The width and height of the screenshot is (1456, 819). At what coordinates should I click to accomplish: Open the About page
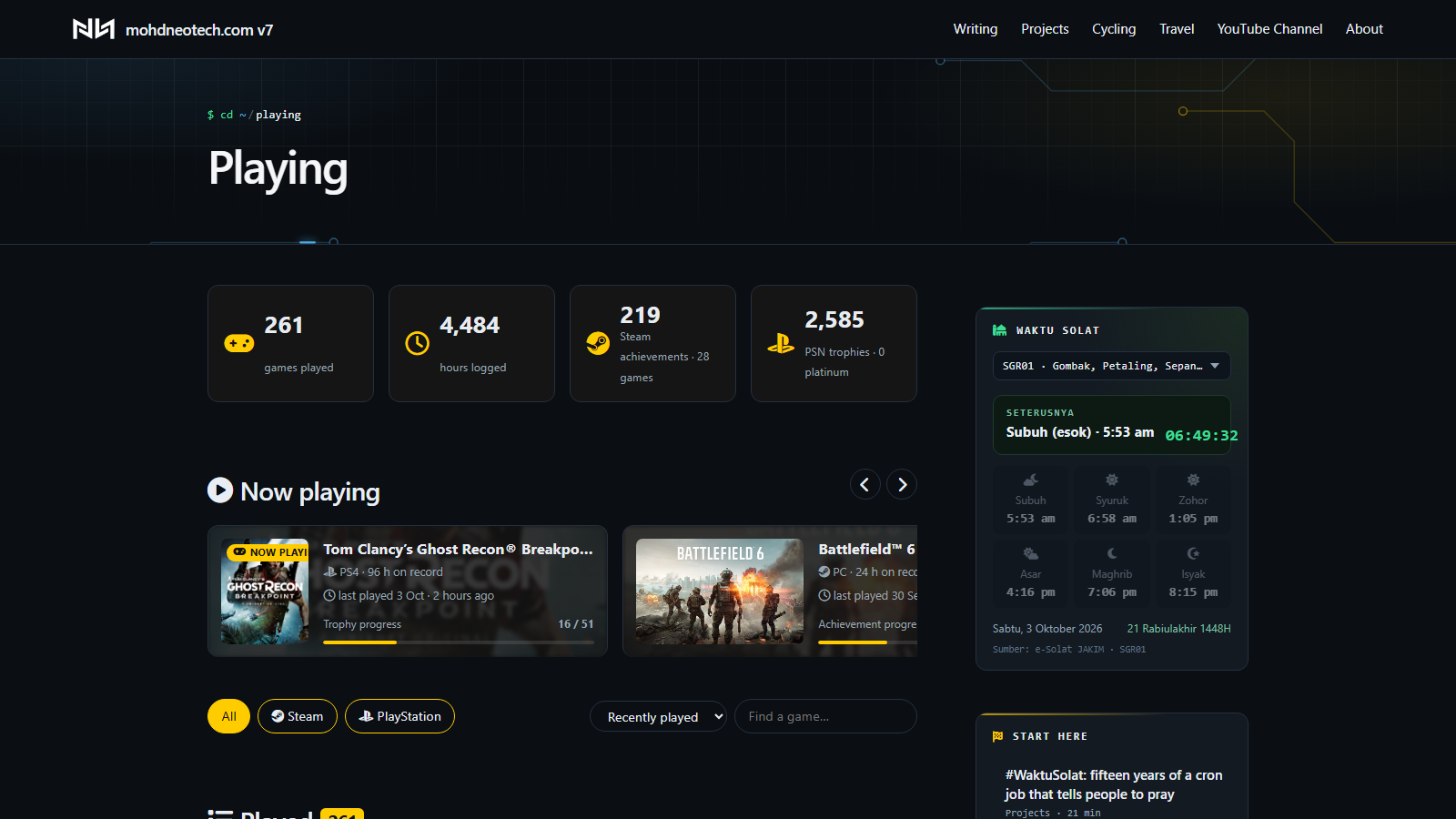(x=1364, y=29)
